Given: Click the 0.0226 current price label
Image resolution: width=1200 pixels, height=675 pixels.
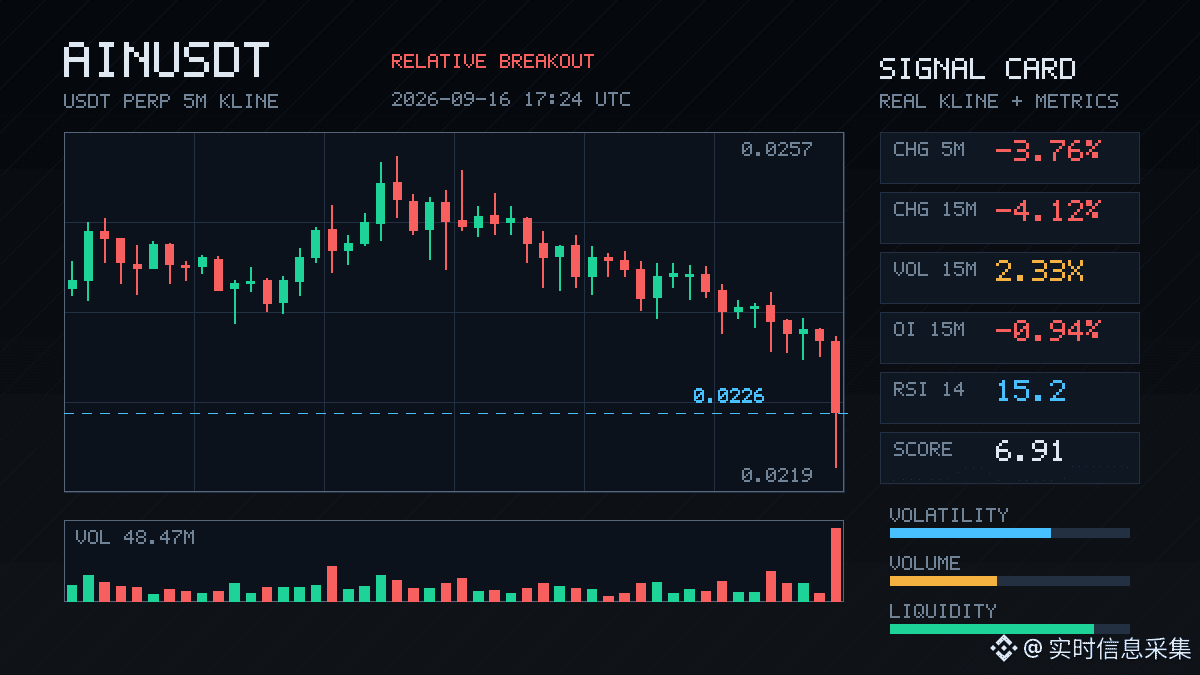Looking at the screenshot, I should coord(728,396).
